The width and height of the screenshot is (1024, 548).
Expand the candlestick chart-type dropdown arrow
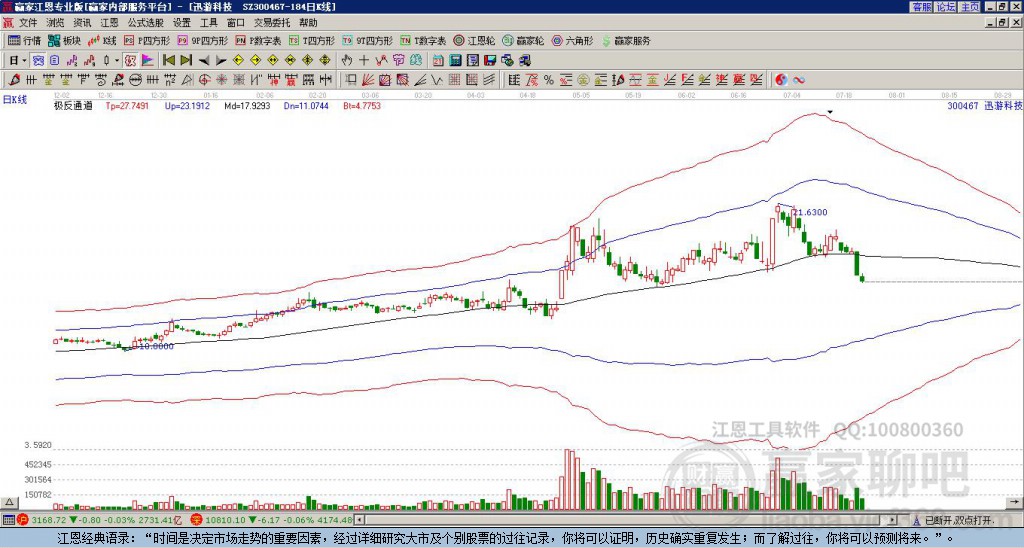point(117,61)
